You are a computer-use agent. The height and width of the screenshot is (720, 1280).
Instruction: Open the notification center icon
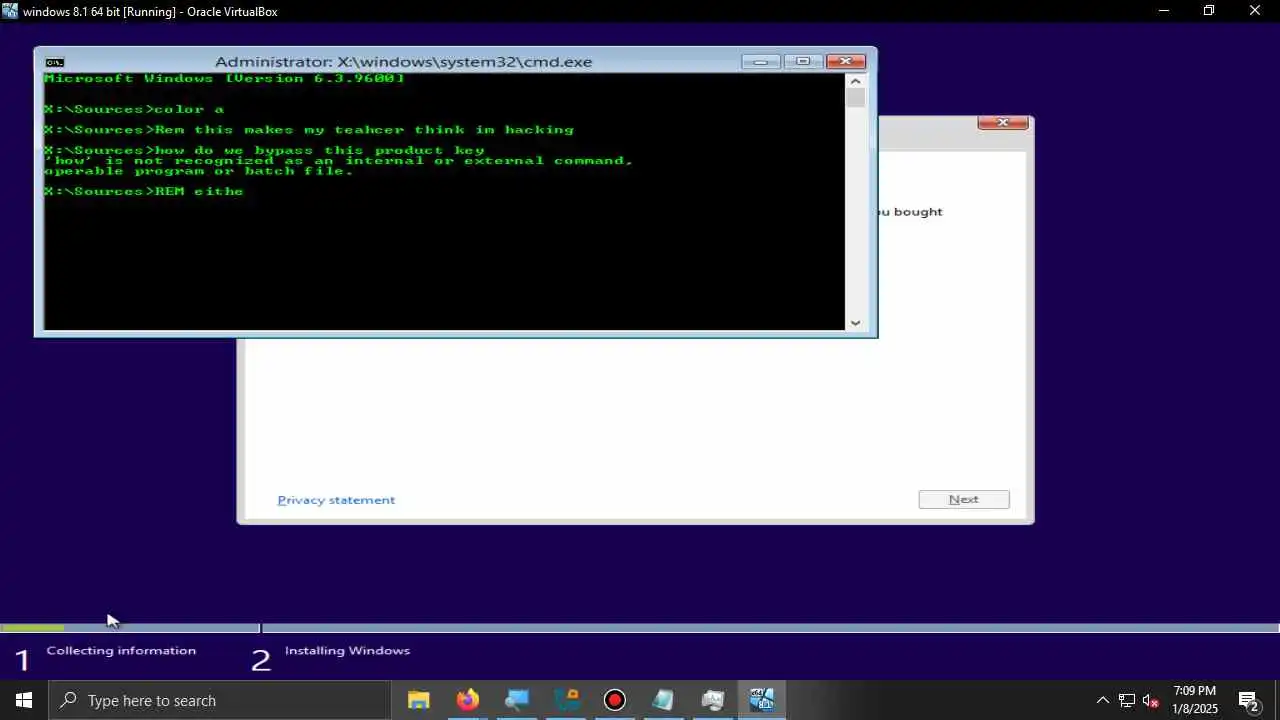pyautogui.click(x=1248, y=700)
